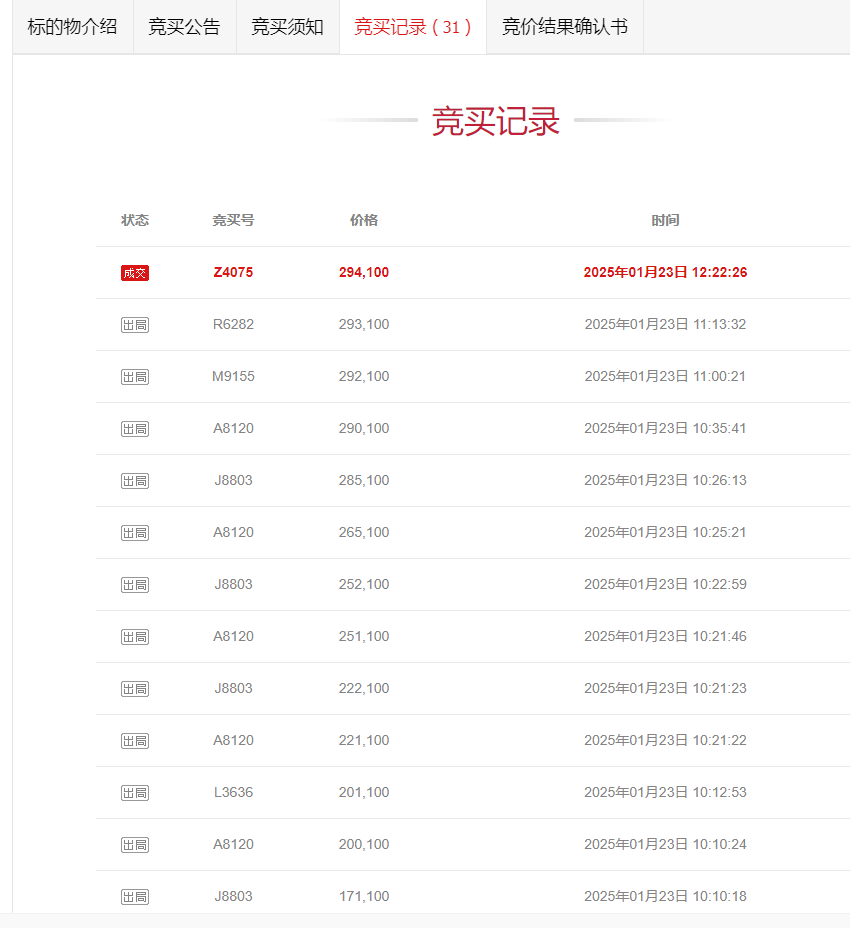Viewport: 850px width, 928px height.
Task: Click the price 265,100
Action: pos(364,533)
